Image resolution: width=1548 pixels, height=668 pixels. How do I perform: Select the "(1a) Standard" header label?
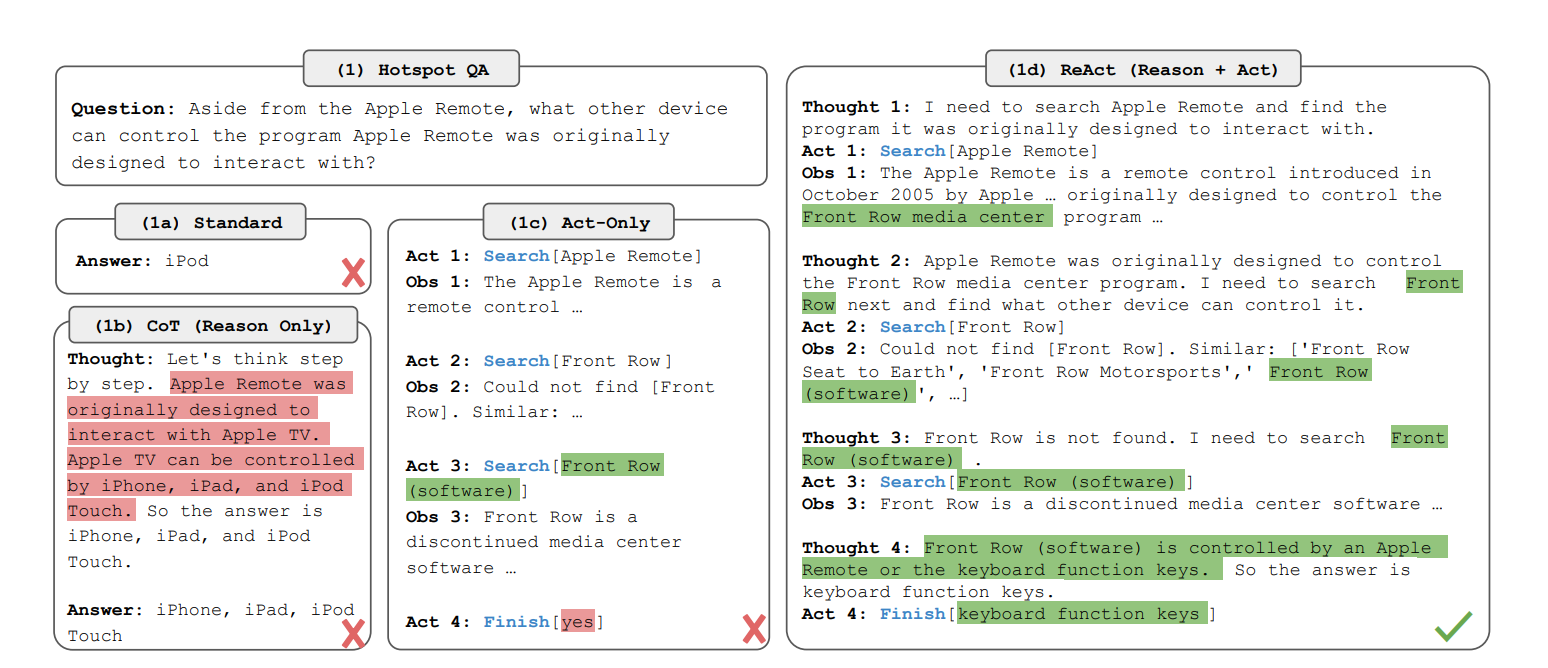210,222
